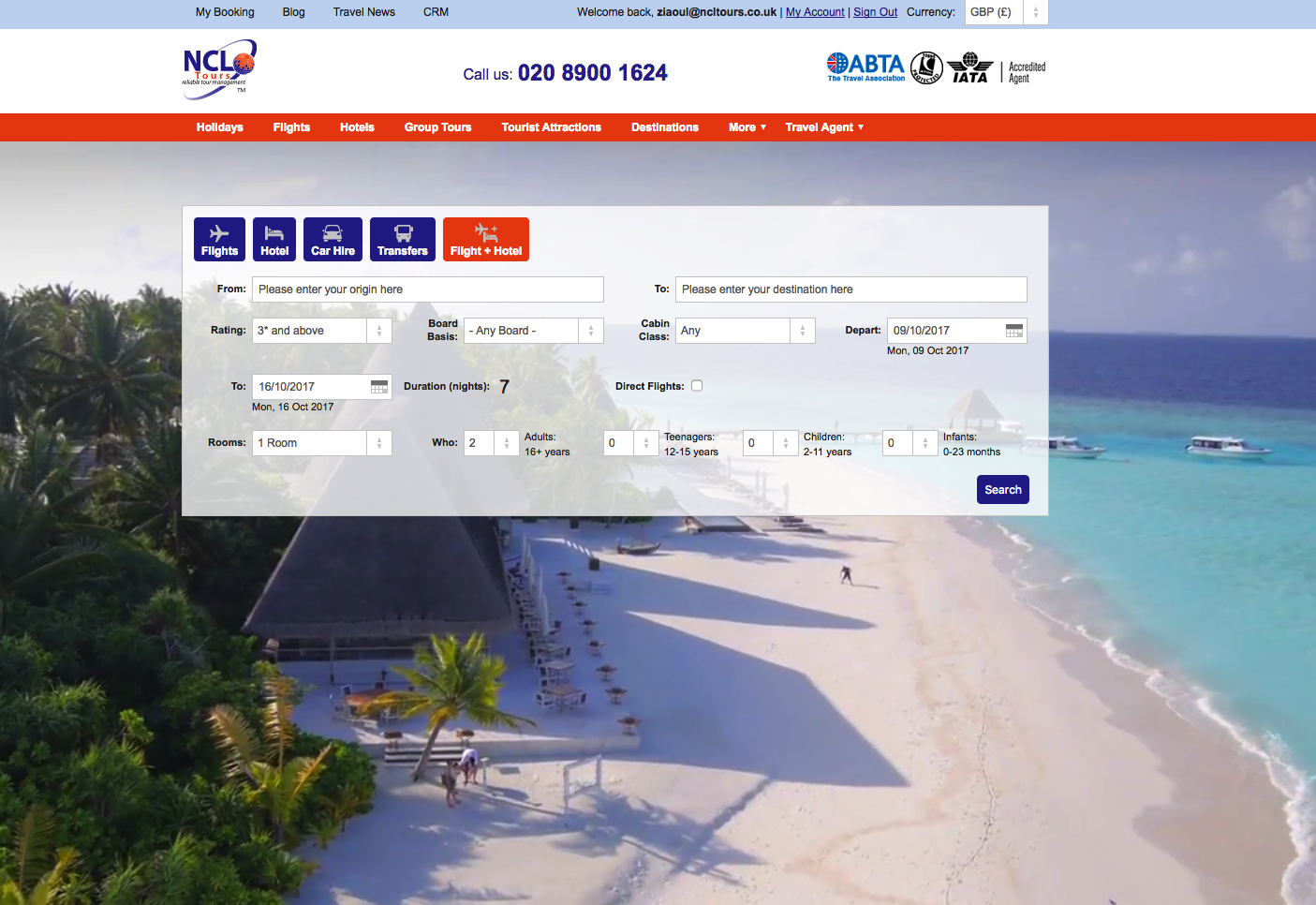Change the Currency selector from GBP

tap(1006, 12)
